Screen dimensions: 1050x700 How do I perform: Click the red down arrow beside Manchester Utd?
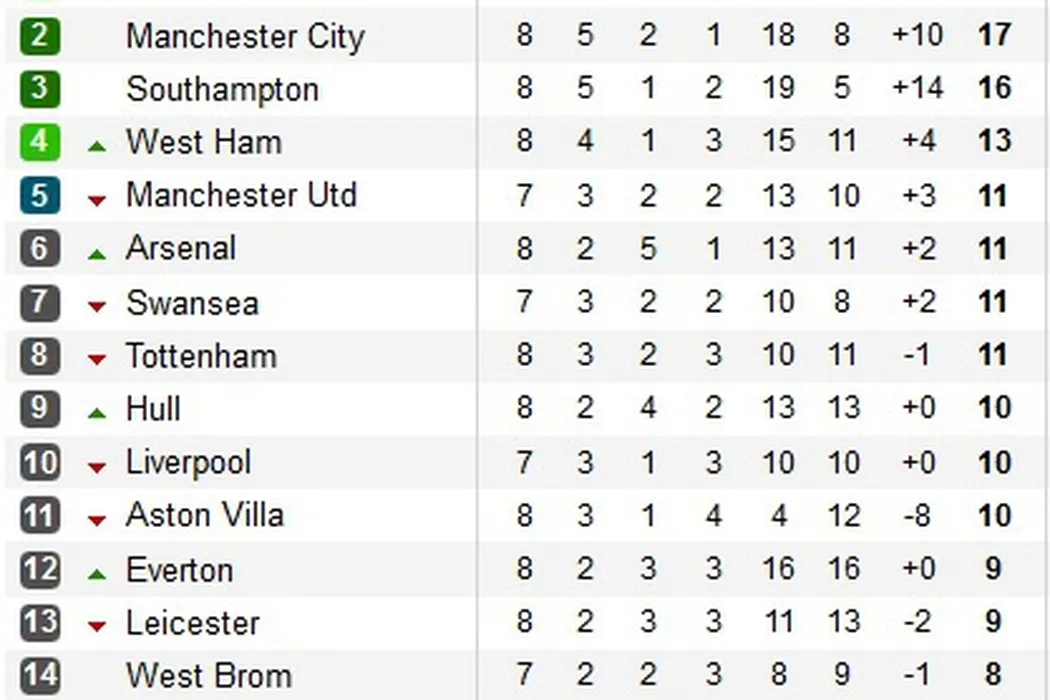coord(96,200)
